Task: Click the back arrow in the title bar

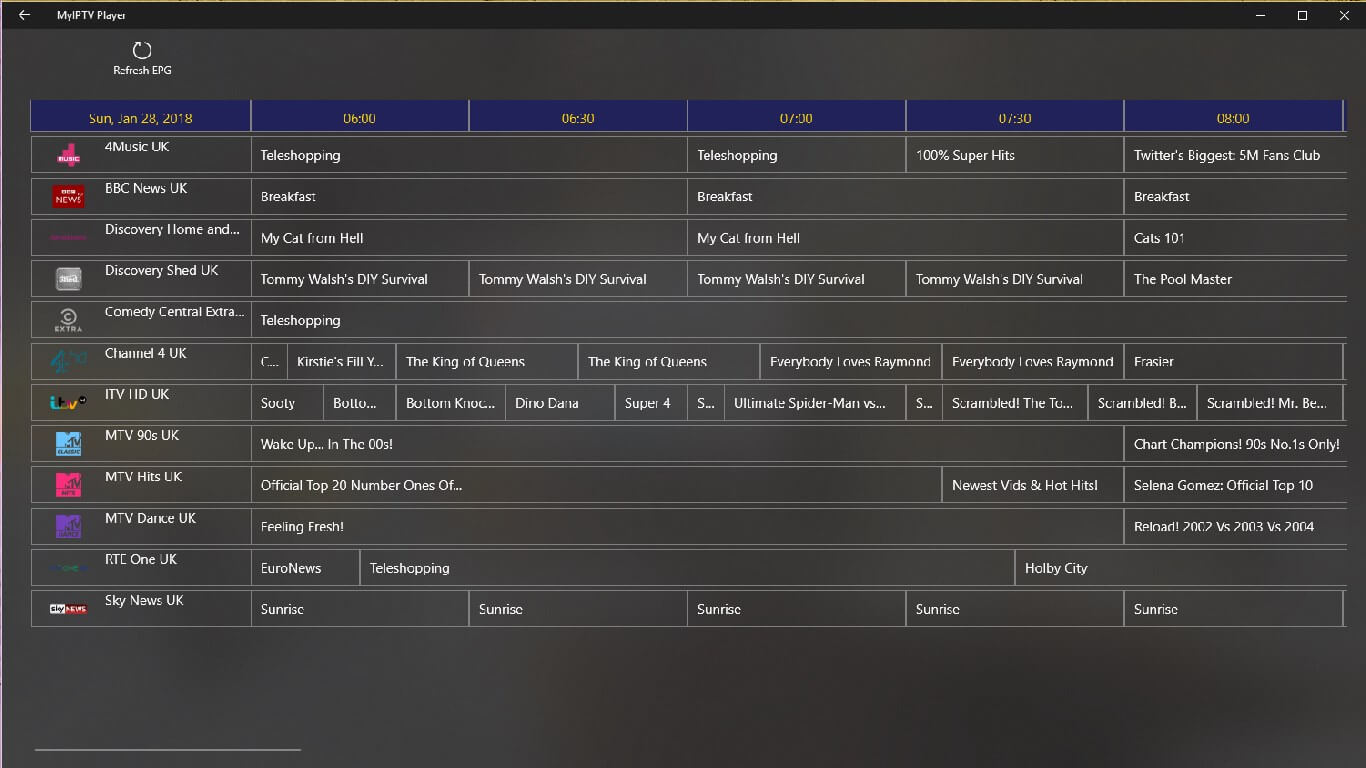Action: [23, 15]
